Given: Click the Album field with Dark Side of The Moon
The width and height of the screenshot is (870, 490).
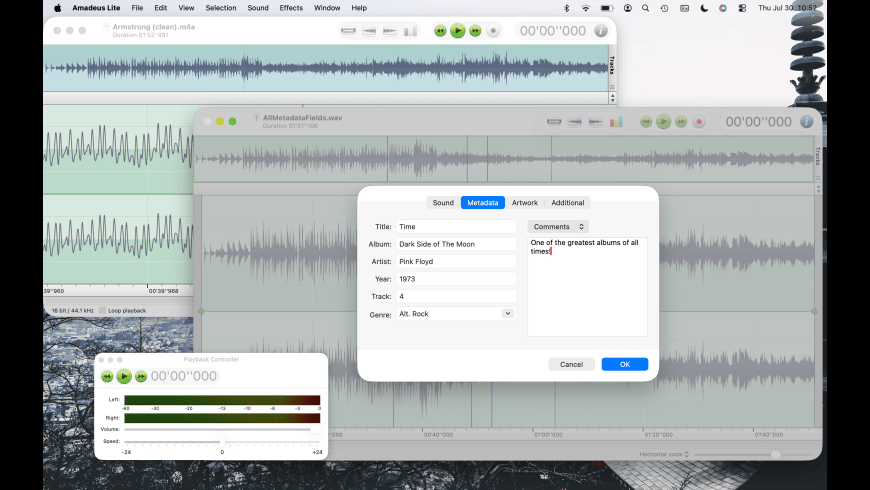Looking at the screenshot, I should pos(456,244).
